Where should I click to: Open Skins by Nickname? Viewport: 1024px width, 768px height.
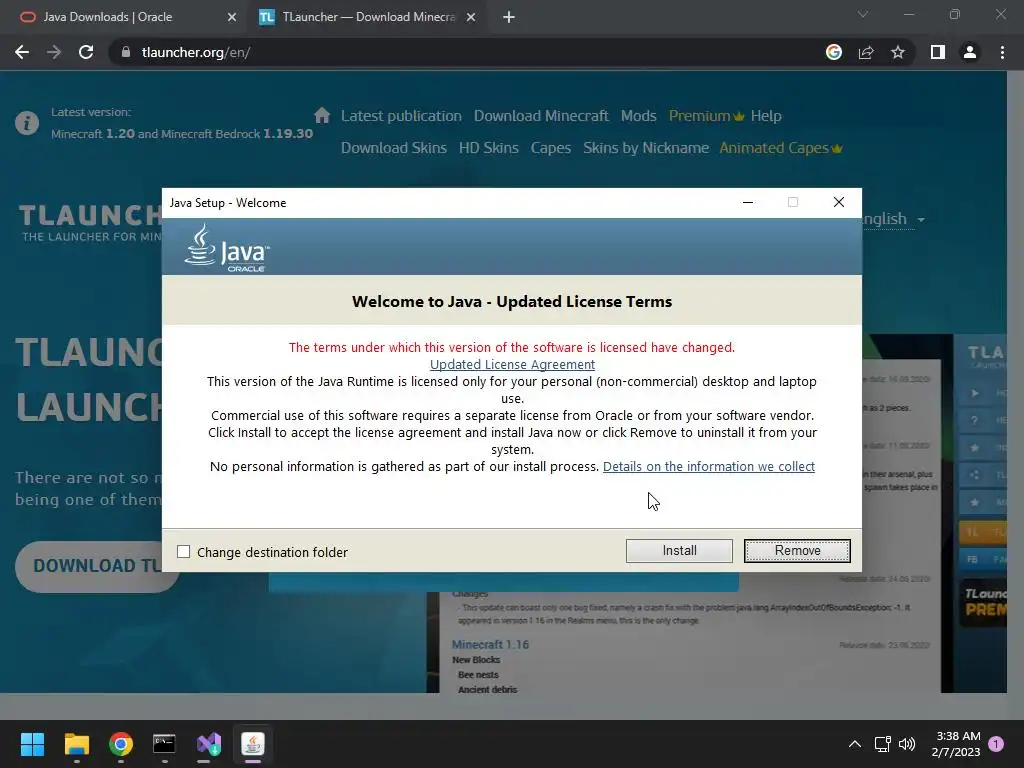(646, 148)
